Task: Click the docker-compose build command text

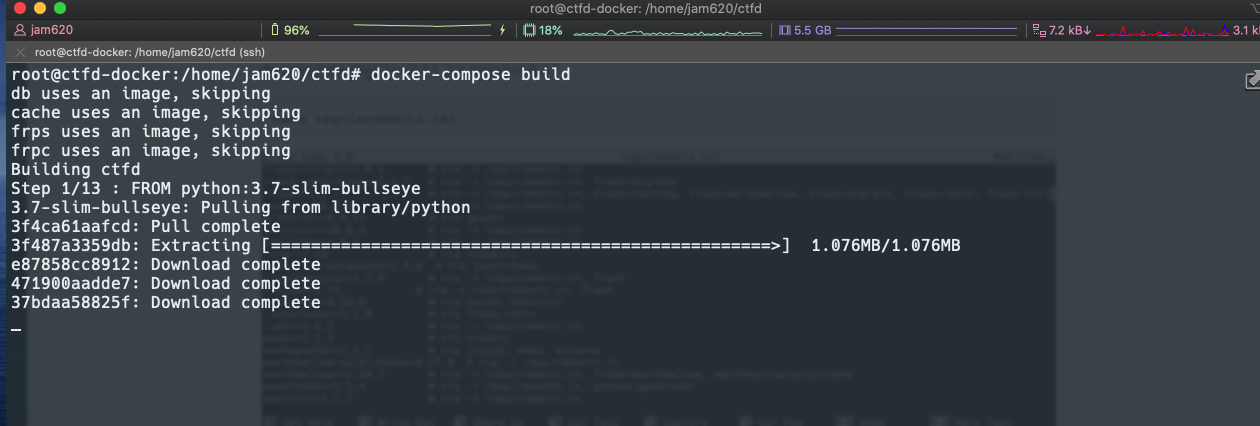Action: 471,75
